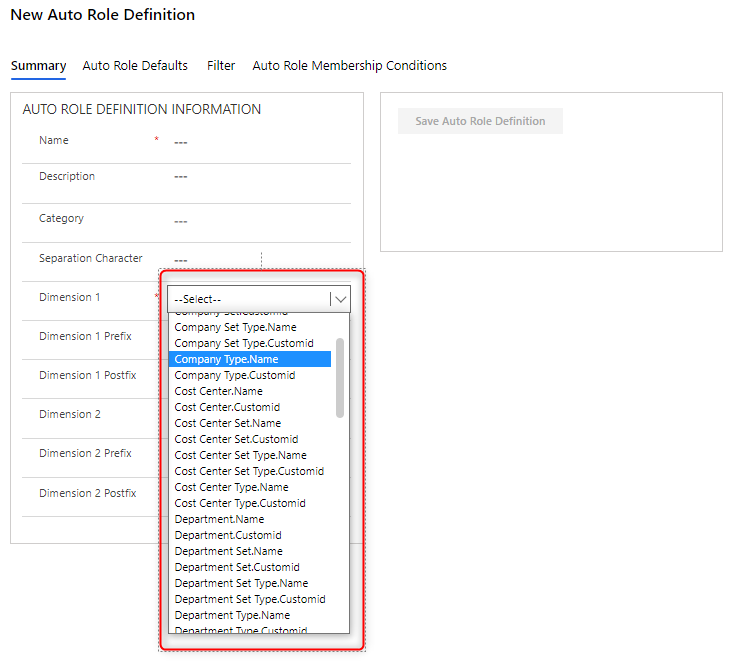Click Save Auto Role Definition button

[480, 121]
